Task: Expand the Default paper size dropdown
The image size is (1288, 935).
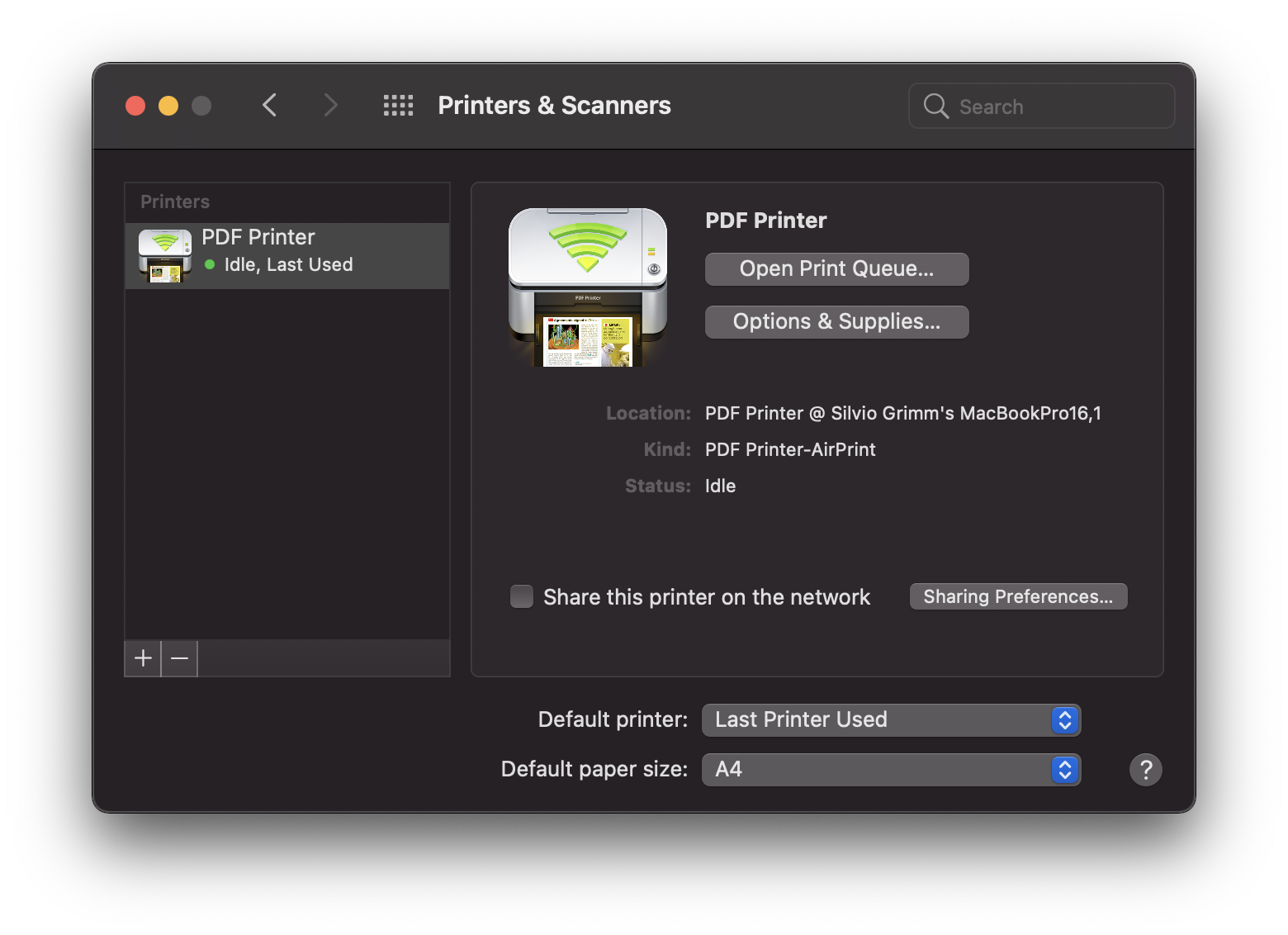Action: coord(890,770)
